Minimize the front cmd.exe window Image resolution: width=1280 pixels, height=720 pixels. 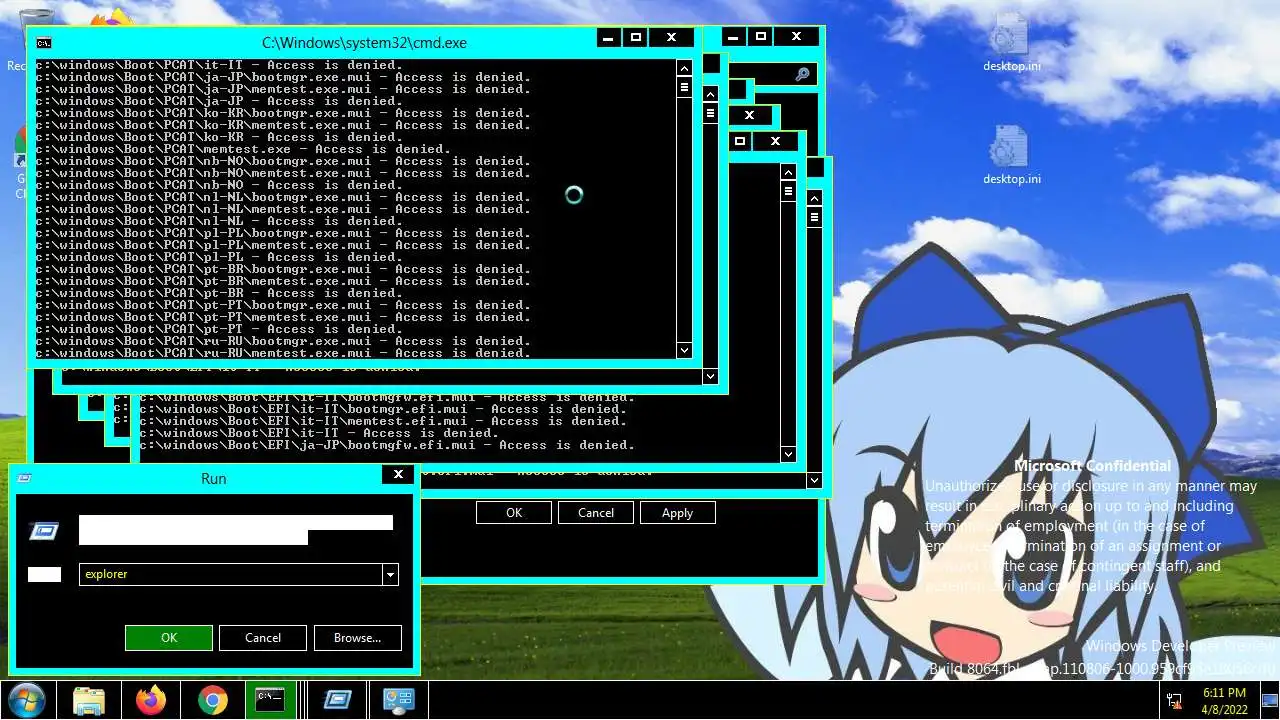pos(609,38)
